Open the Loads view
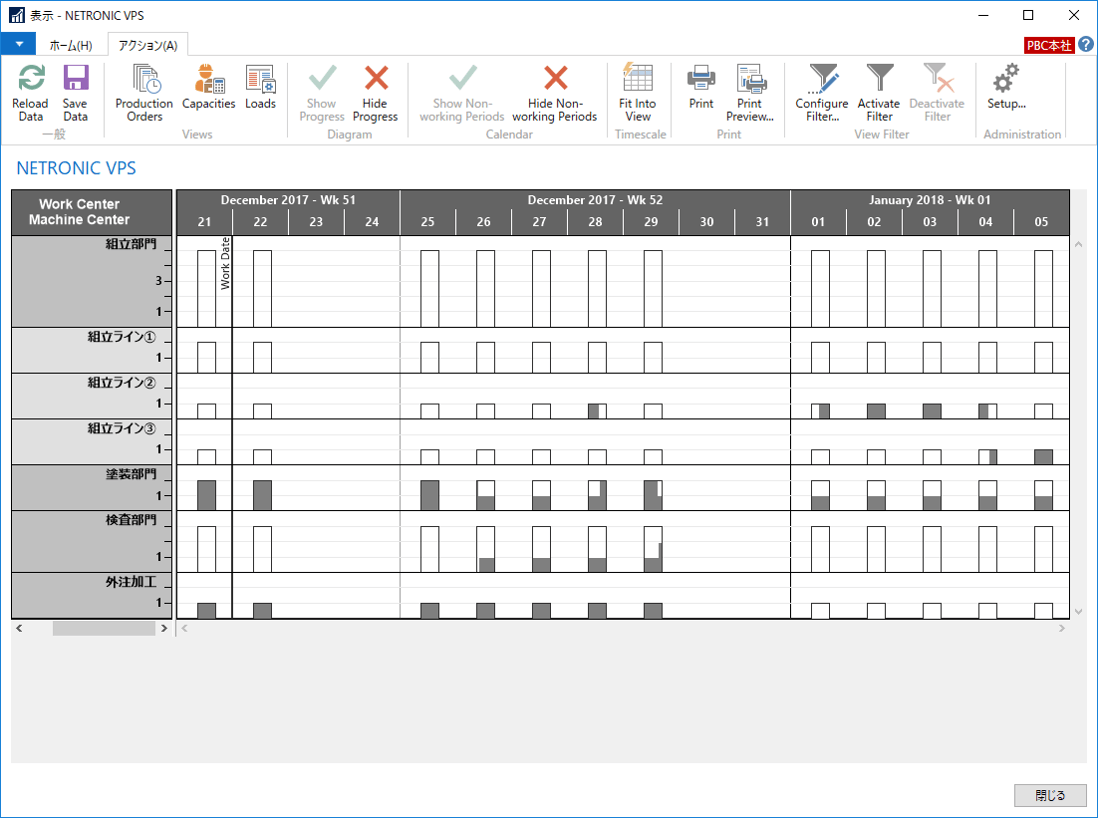Viewport: 1098px width, 818px height. coord(260,80)
